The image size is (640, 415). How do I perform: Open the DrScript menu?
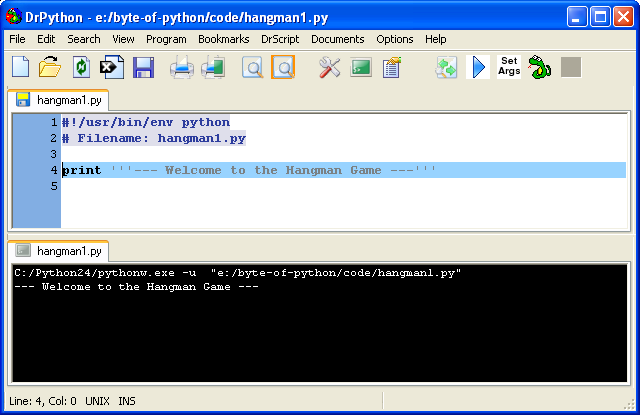click(x=280, y=39)
